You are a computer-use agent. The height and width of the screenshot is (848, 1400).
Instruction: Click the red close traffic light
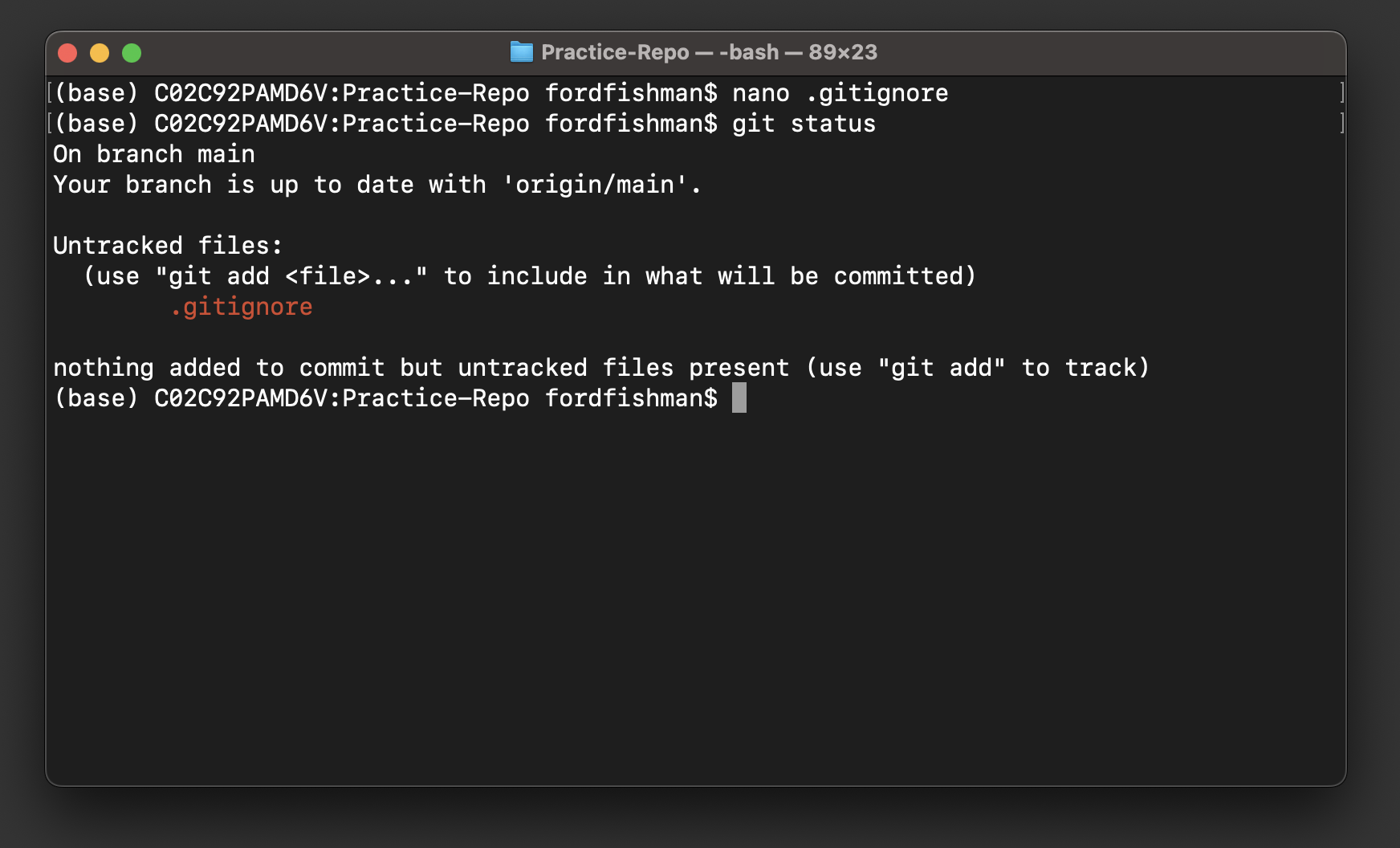tap(68, 52)
